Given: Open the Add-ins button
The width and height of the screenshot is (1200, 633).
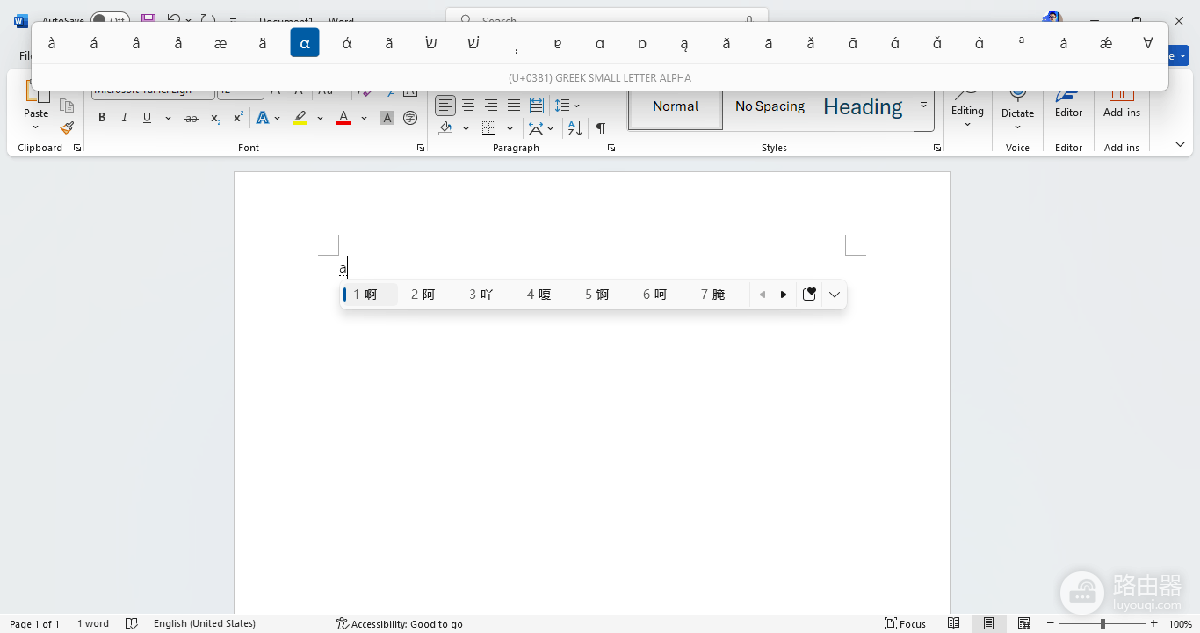Looking at the screenshot, I should [1122, 101].
